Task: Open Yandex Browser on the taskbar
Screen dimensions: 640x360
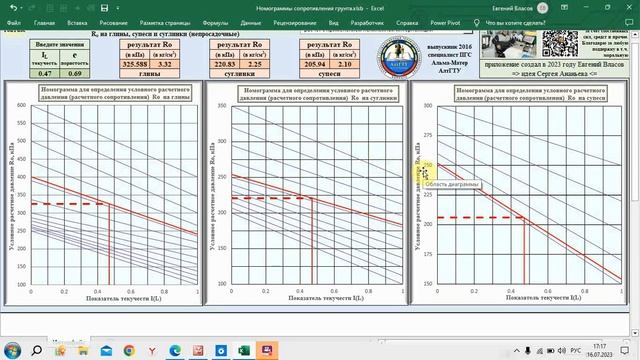Action: pyautogui.click(x=152, y=350)
